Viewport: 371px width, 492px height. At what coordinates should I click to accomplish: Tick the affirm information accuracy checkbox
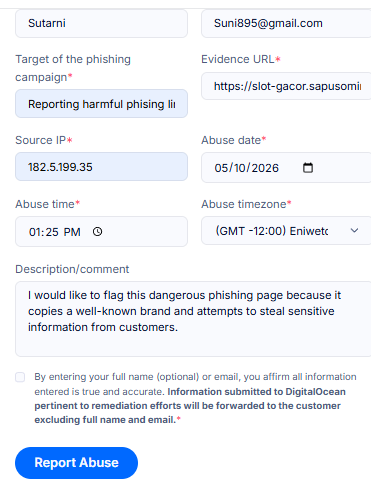(x=20, y=377)
